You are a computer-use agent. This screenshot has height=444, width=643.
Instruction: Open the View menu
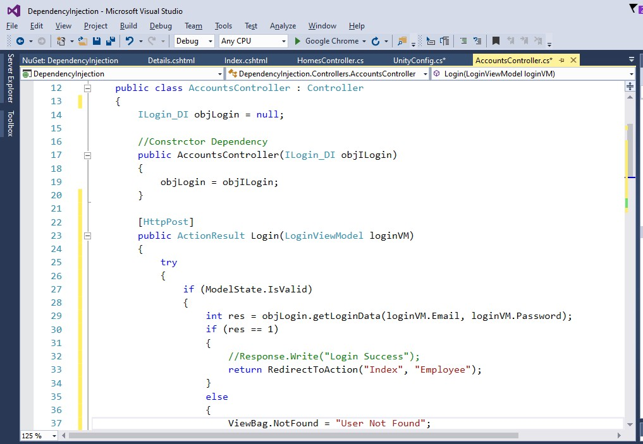[x=63, y=26]
